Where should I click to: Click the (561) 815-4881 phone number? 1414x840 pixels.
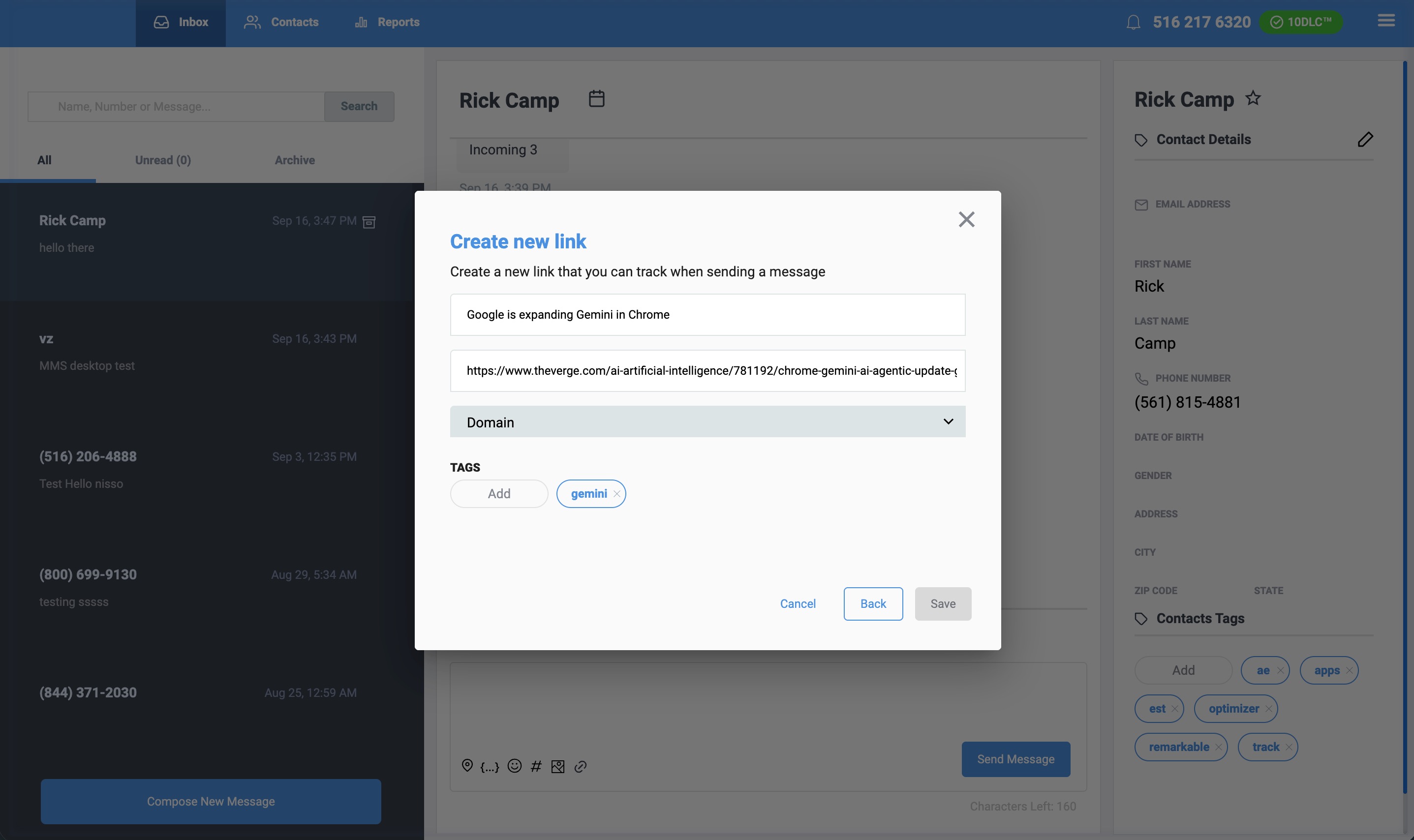click(1187, 402)
